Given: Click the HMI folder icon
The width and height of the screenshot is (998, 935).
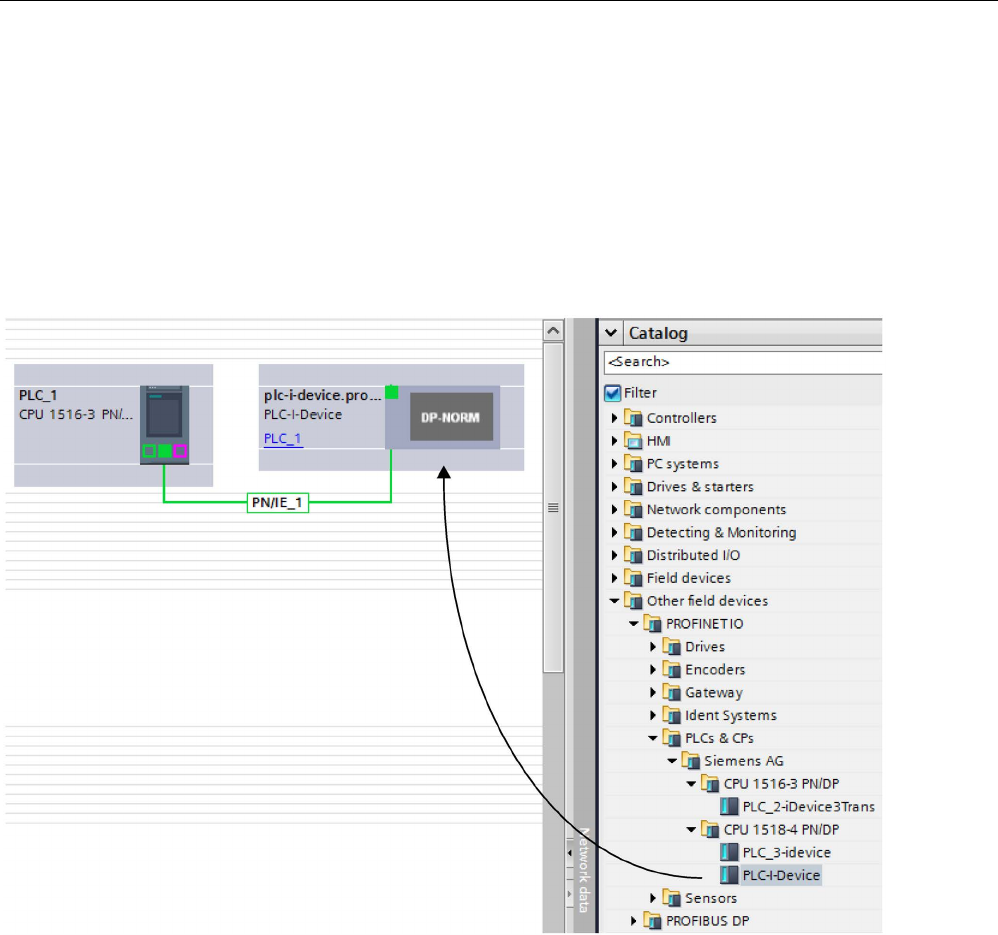Looking at the screenshot, I should (633, 441).
